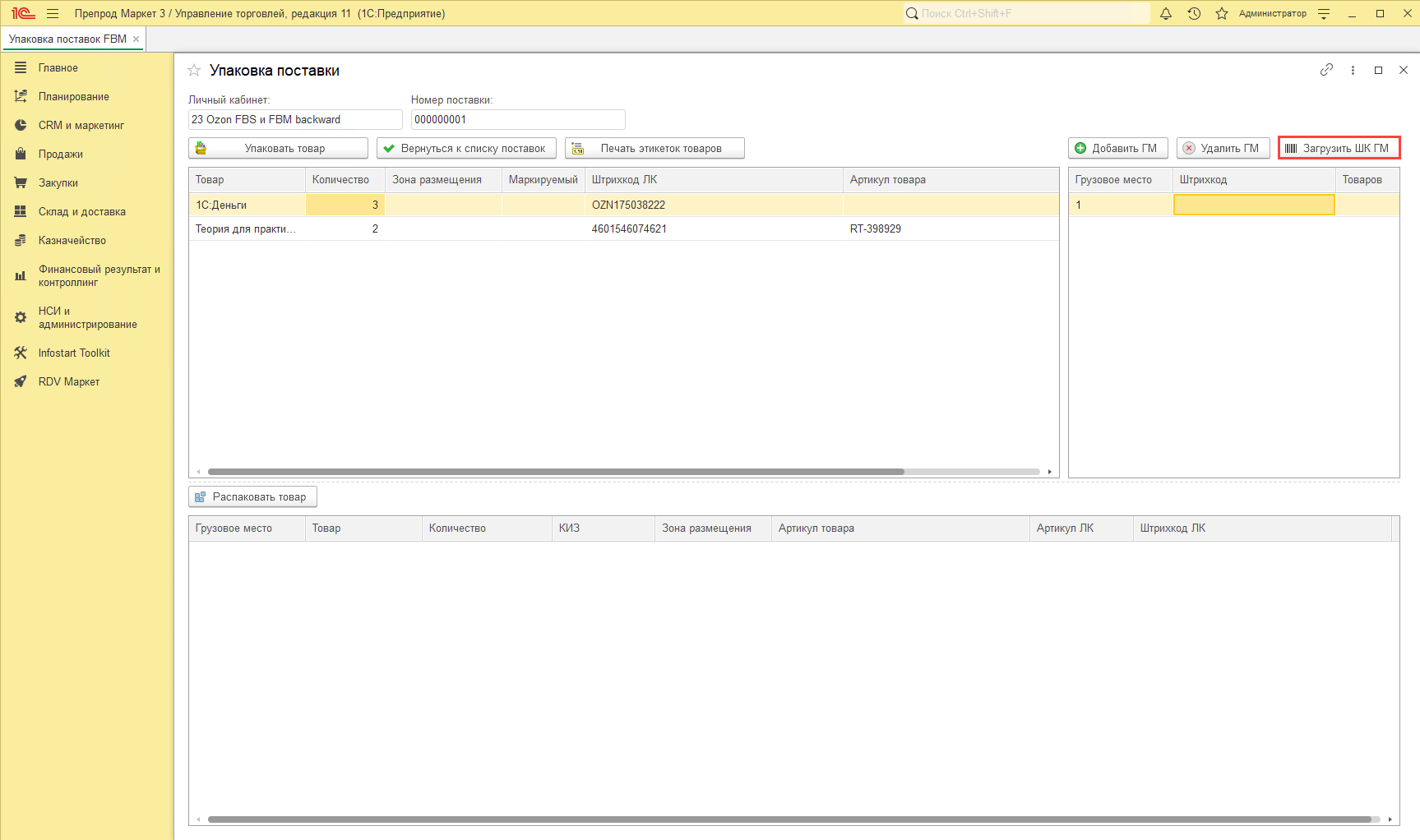Add Упаковка поставки form to favorites star
Viewport: 1420px width, 840px height.
click(x=194, y=71)
